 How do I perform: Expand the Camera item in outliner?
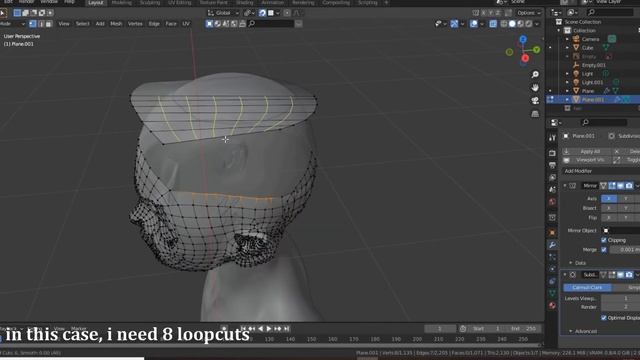pos(567,39)
